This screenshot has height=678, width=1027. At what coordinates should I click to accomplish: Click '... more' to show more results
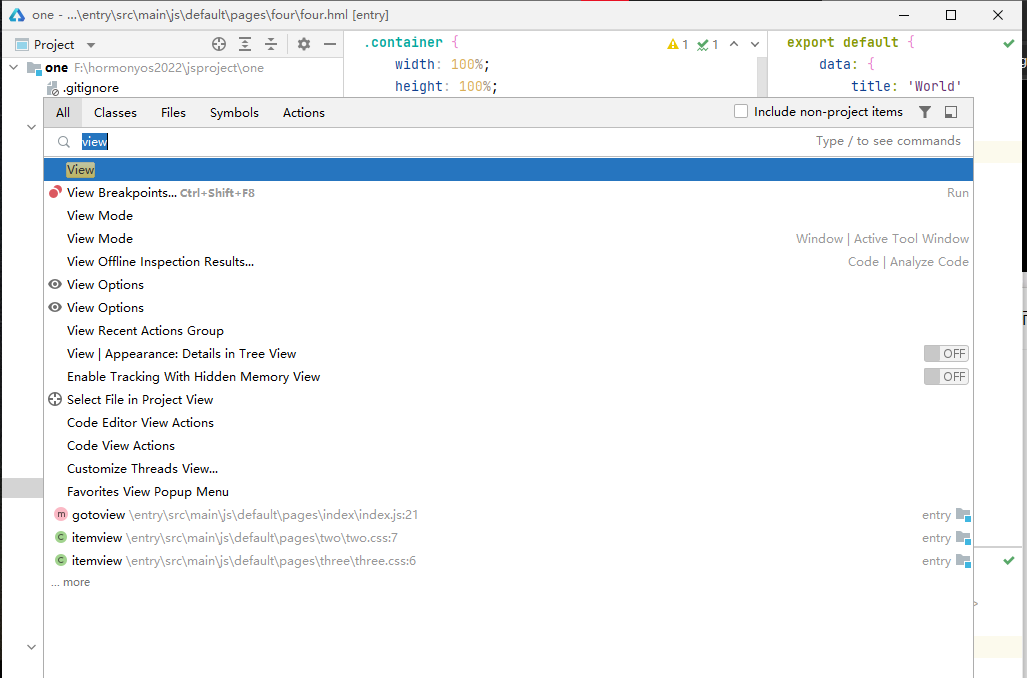tap(71, 582)
